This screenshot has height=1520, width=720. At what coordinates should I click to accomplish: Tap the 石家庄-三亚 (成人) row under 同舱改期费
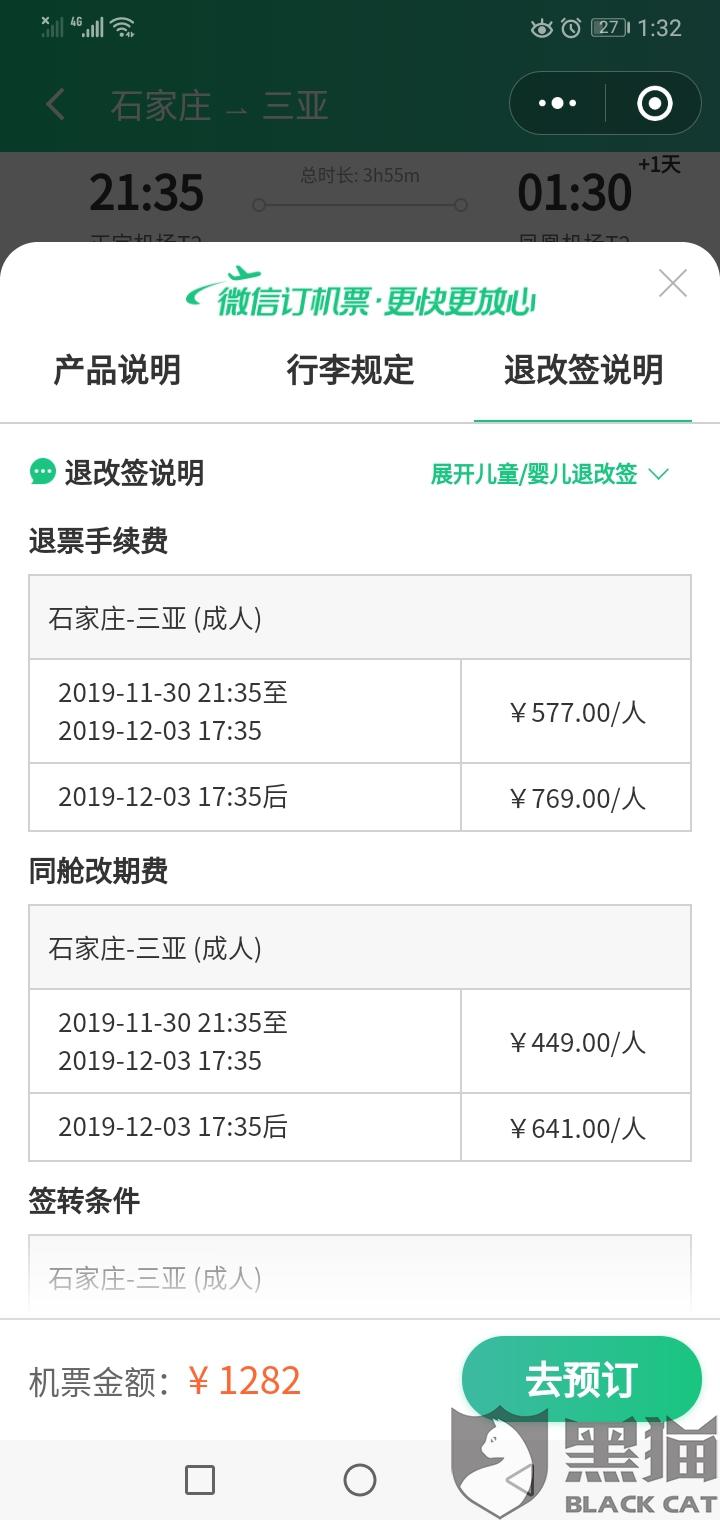(360, 948)
